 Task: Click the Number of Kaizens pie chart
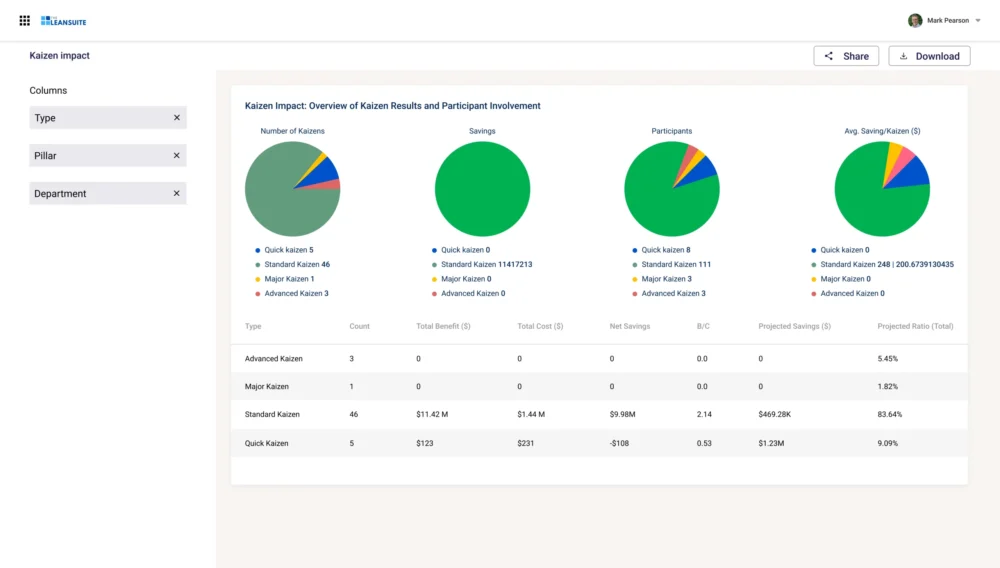click(x=292, y=189)
